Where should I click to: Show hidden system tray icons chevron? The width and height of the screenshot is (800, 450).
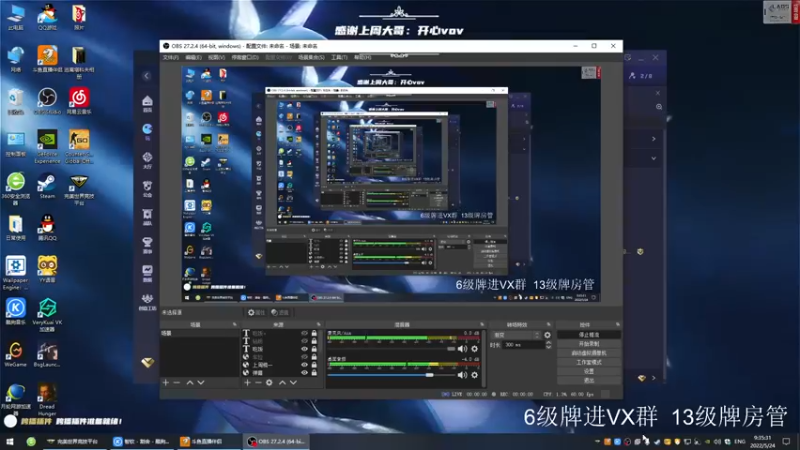[597, 441]
